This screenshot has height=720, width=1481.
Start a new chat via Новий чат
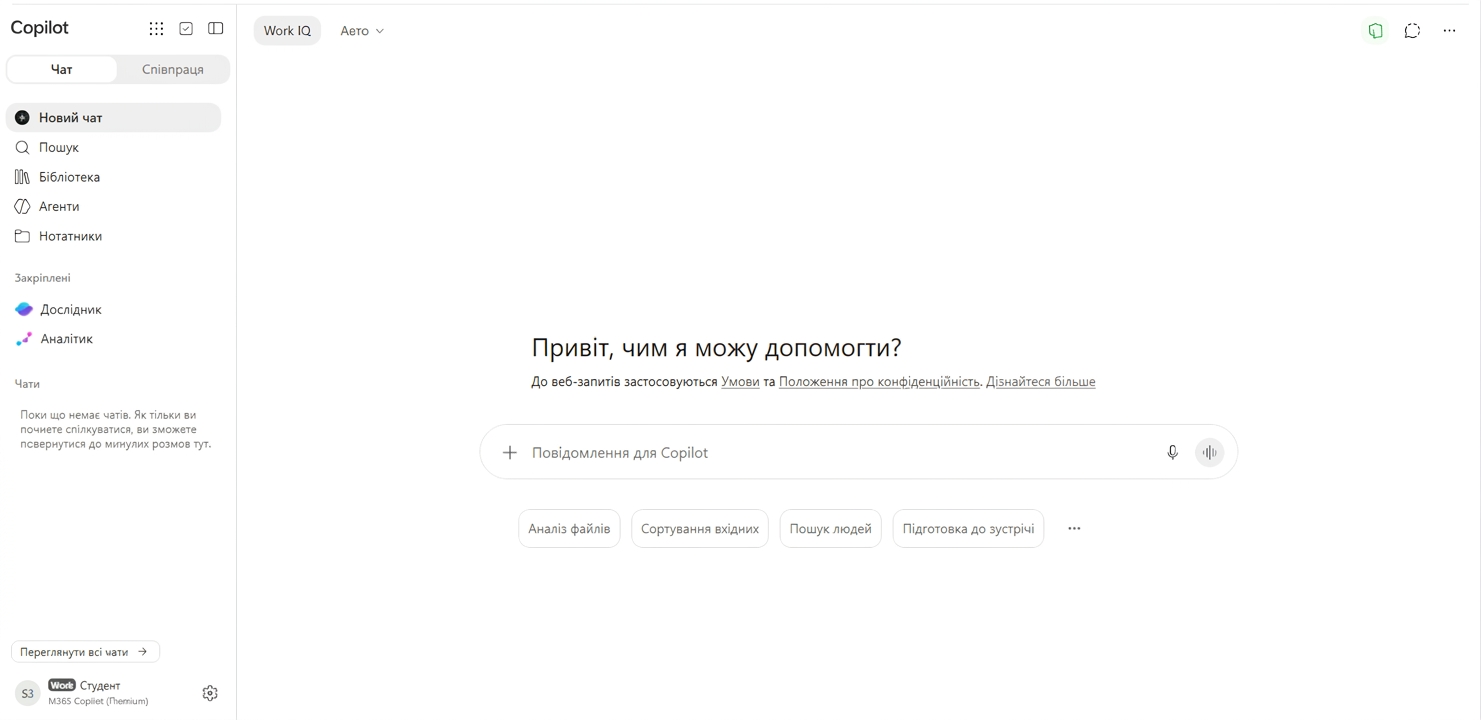pyautogui.click(x=113, y=118)
